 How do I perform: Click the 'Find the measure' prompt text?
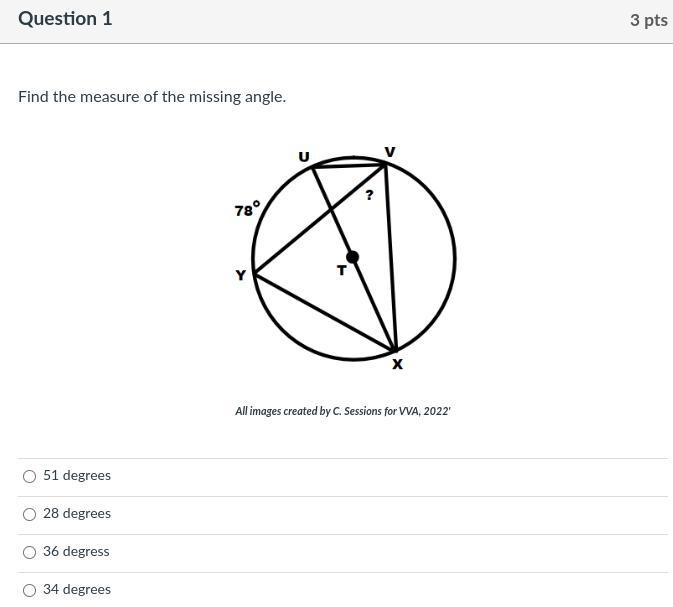[152, 97]
